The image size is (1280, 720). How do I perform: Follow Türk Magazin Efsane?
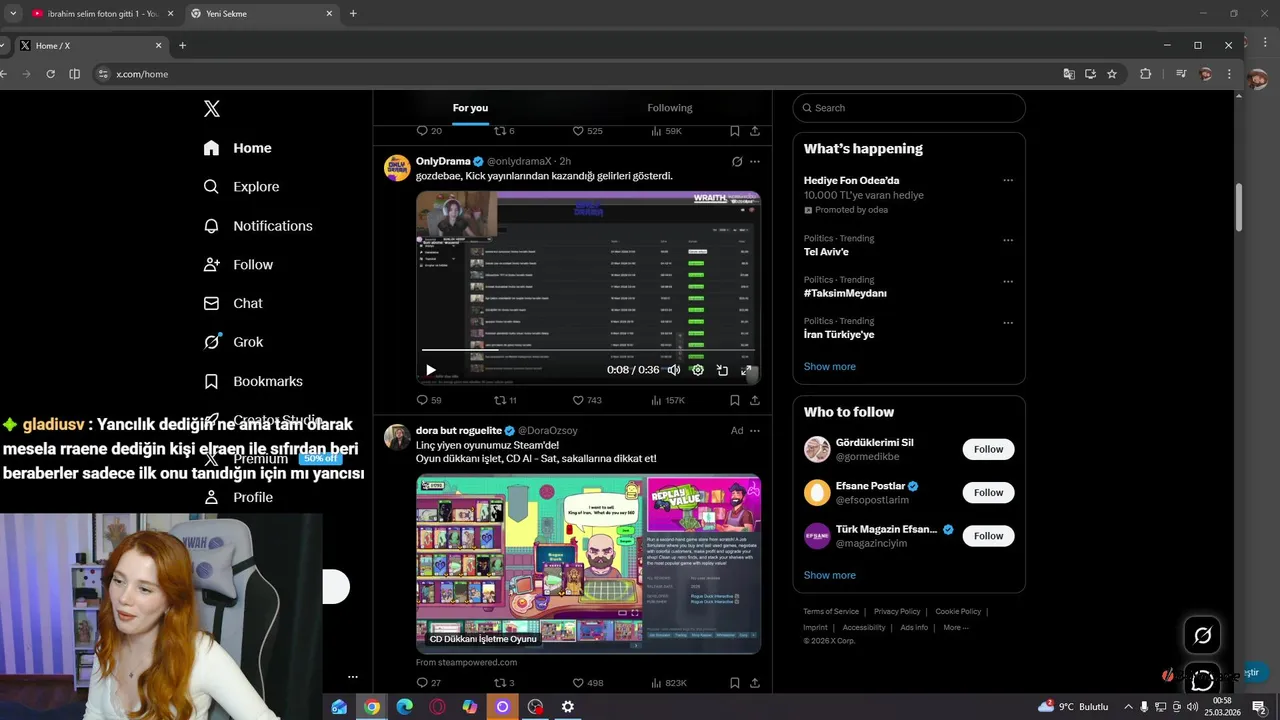click(x=989, y=536)
